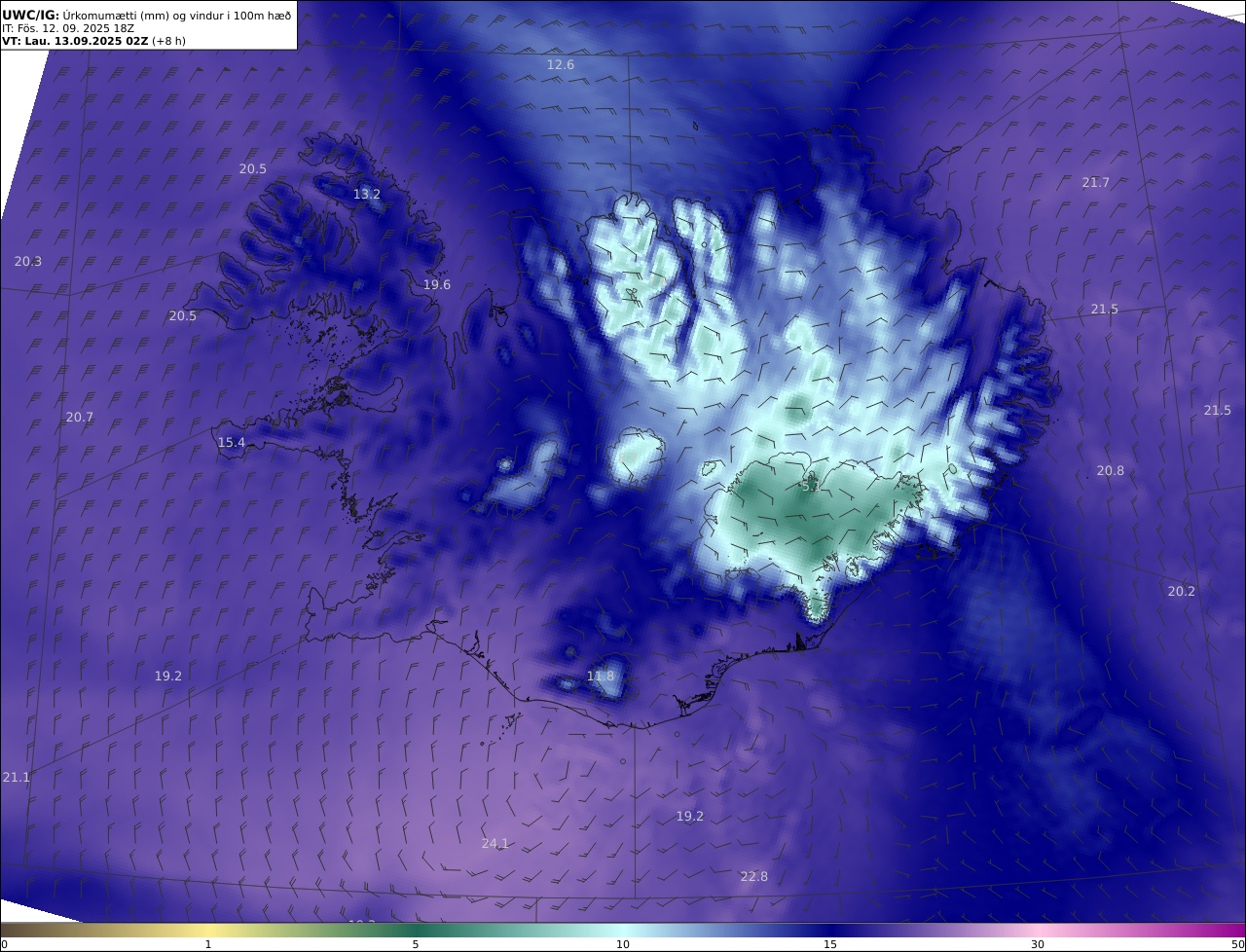
Task: Click the 20.2 value label
Action: (1181, 592)
